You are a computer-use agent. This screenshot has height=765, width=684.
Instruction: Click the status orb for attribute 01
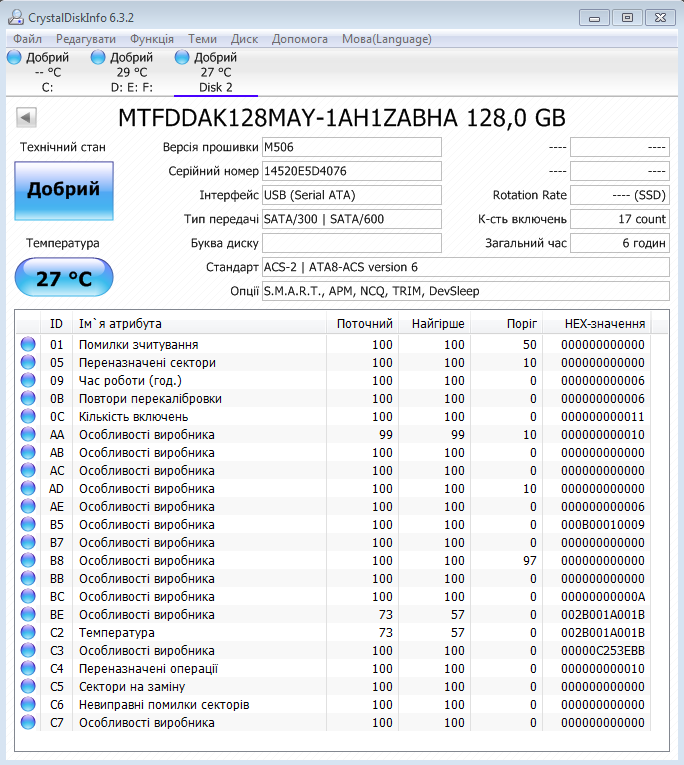coord(28,344)
